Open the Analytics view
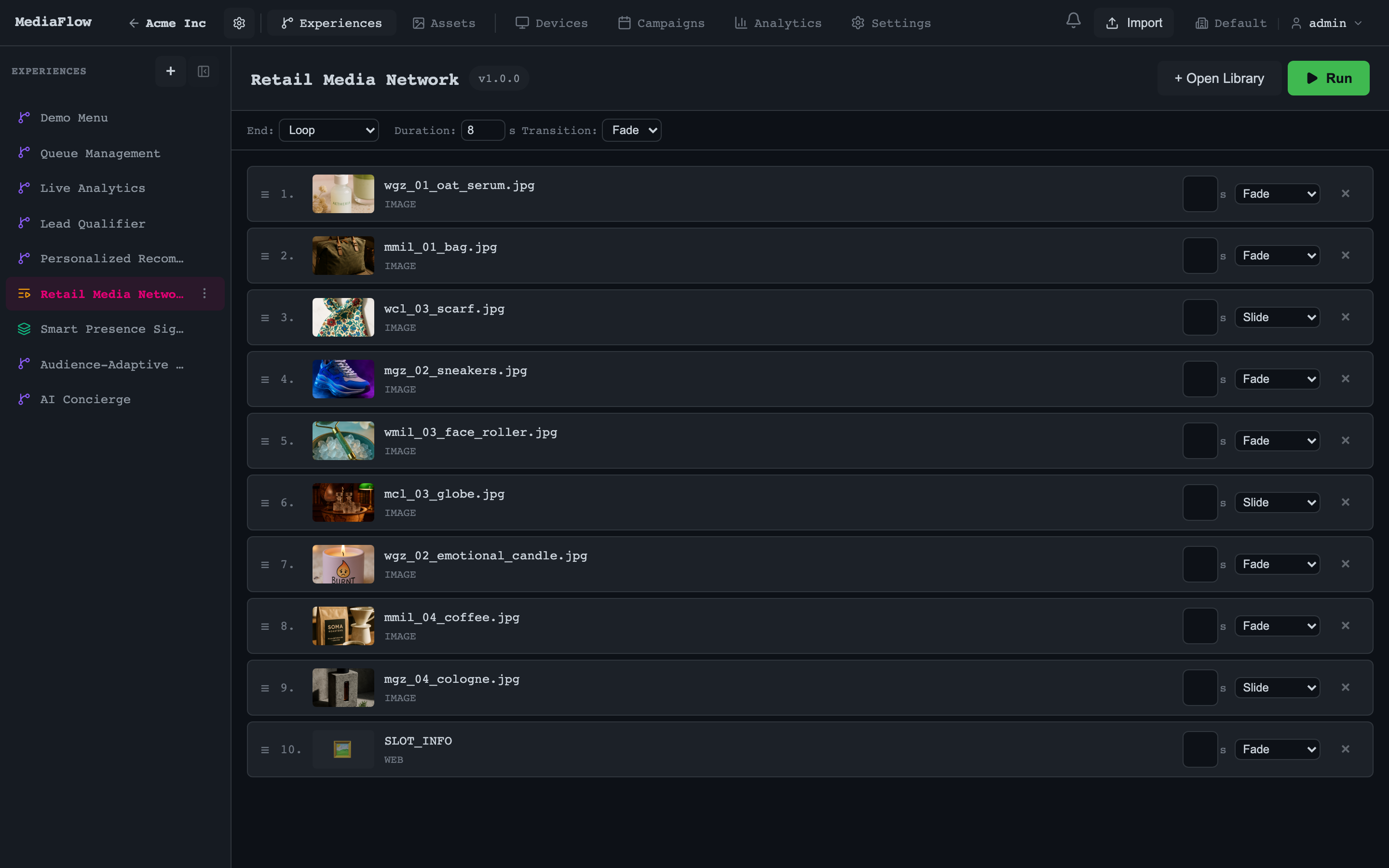 click(x=777, y=23)
